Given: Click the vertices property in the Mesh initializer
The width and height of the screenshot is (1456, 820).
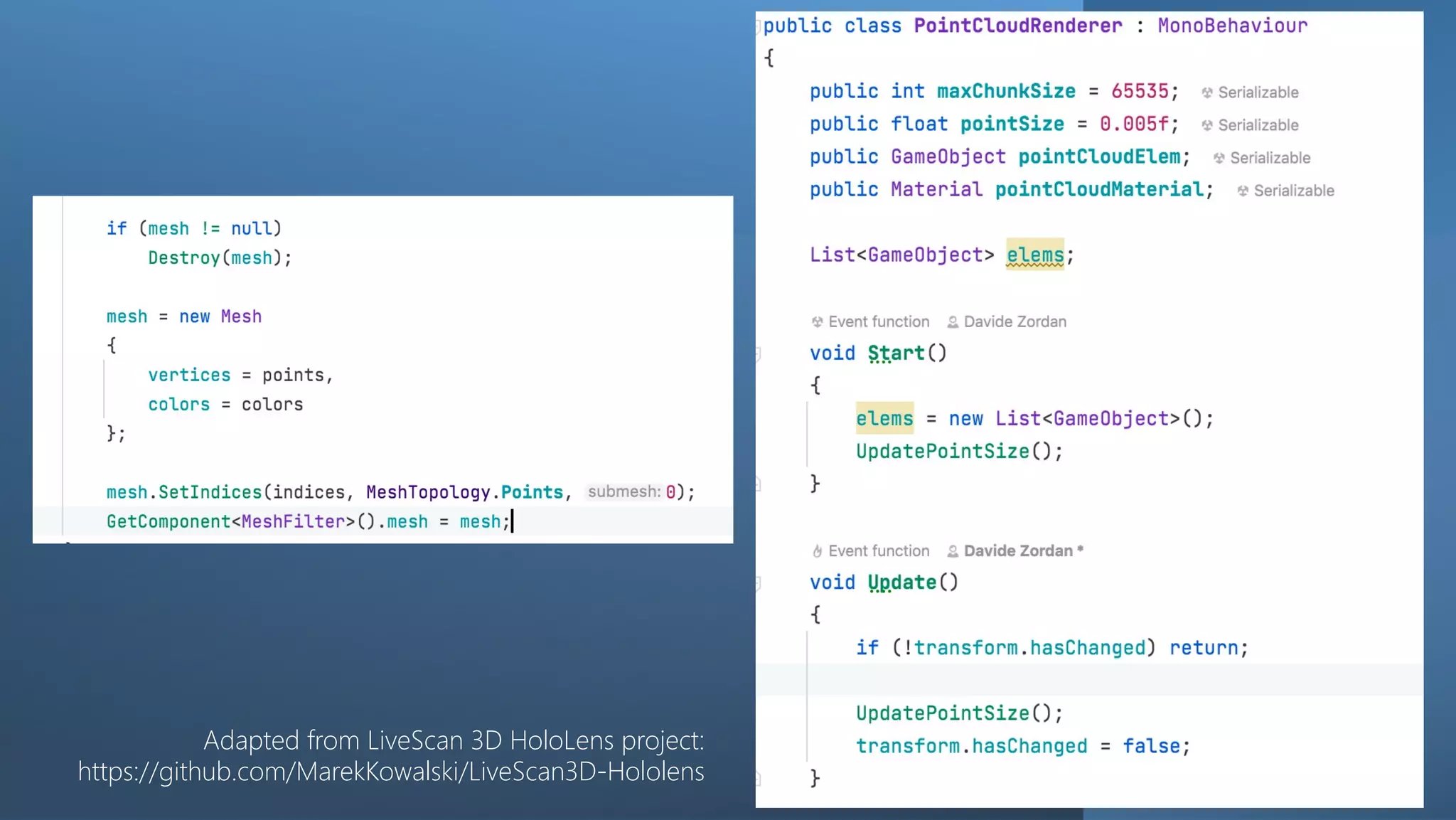Looking at the screenshot, I should pos(189,376).
